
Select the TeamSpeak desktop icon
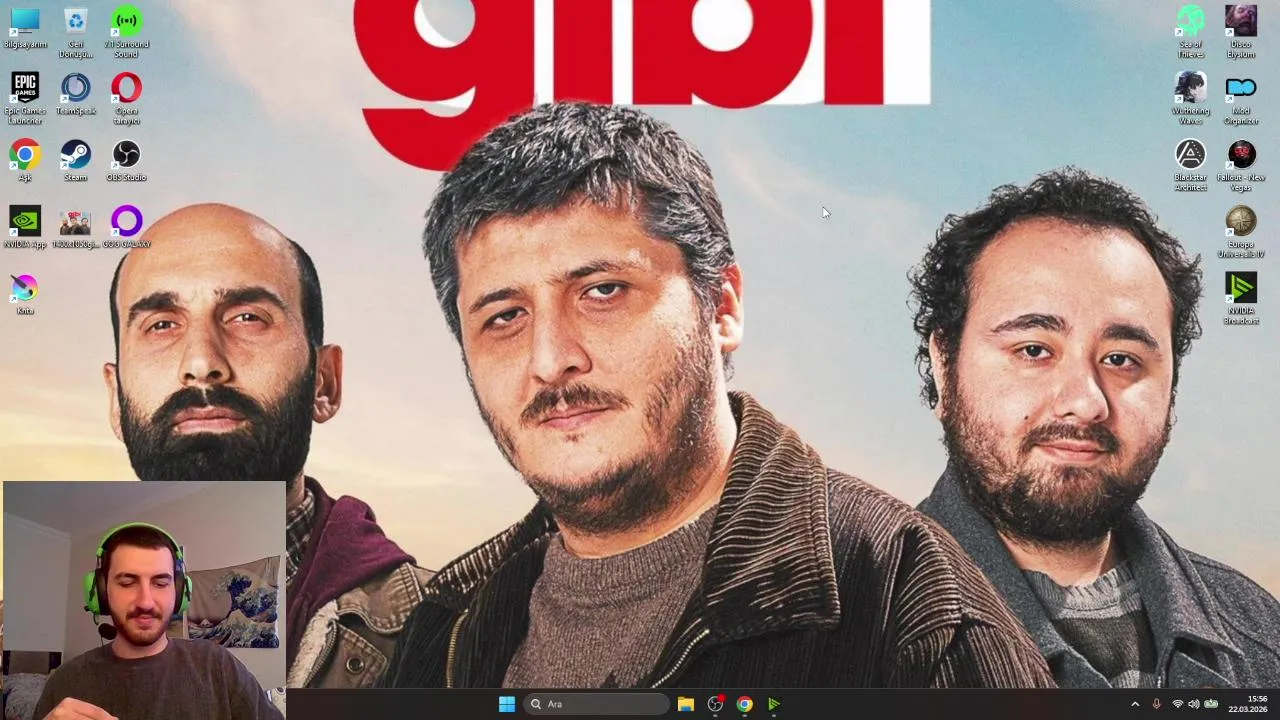pos(75,94)
